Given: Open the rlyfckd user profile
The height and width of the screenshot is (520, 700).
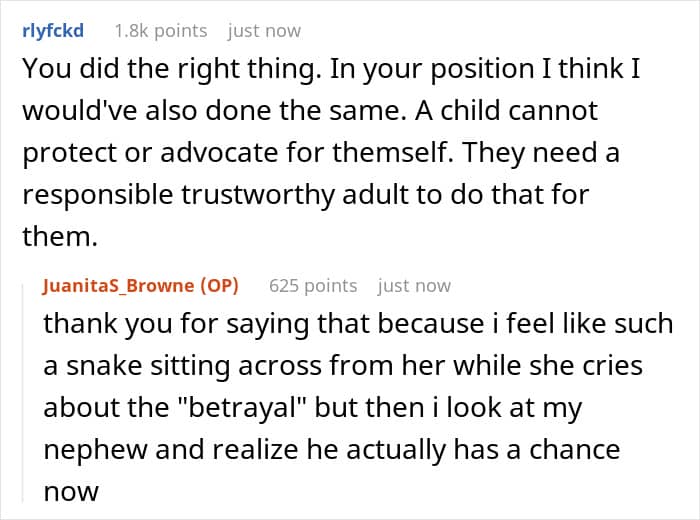Looking at the screenshot, I should 53,30.
